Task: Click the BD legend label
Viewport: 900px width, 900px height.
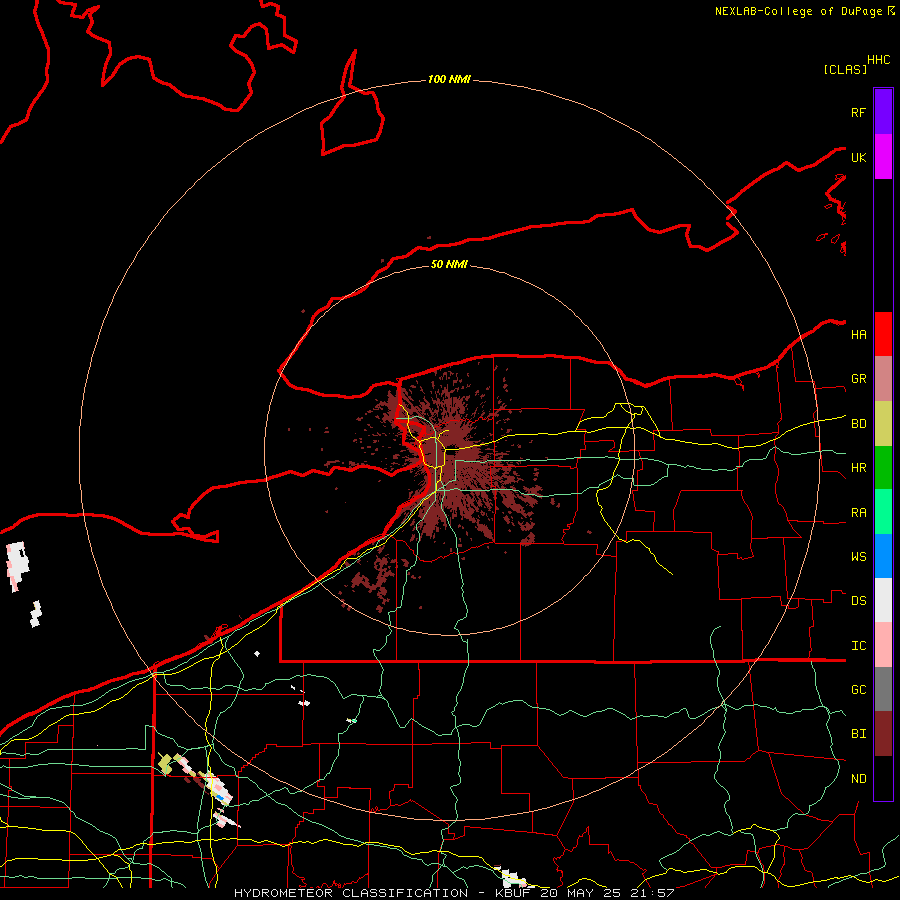Action: (x=858, y=424)
